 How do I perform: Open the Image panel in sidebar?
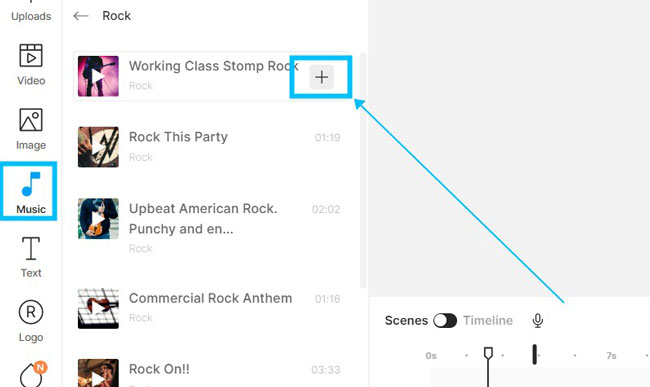31,129
